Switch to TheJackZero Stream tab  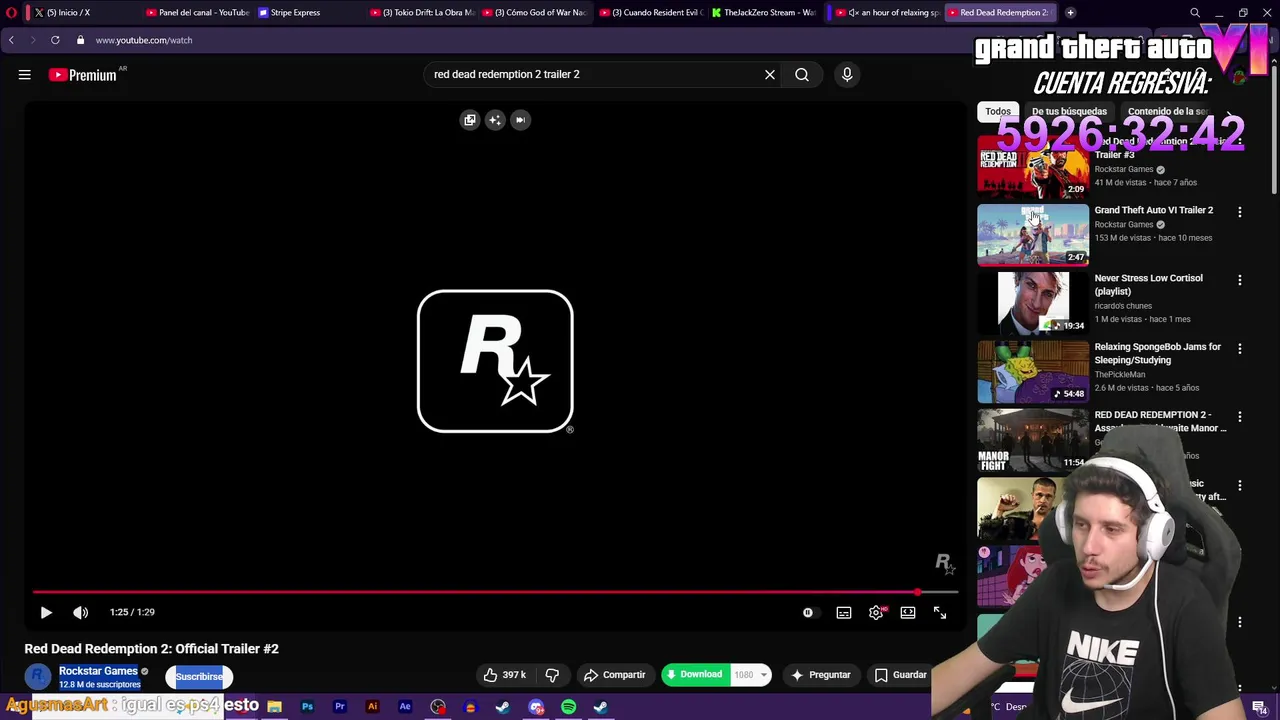tap(763, 13)
